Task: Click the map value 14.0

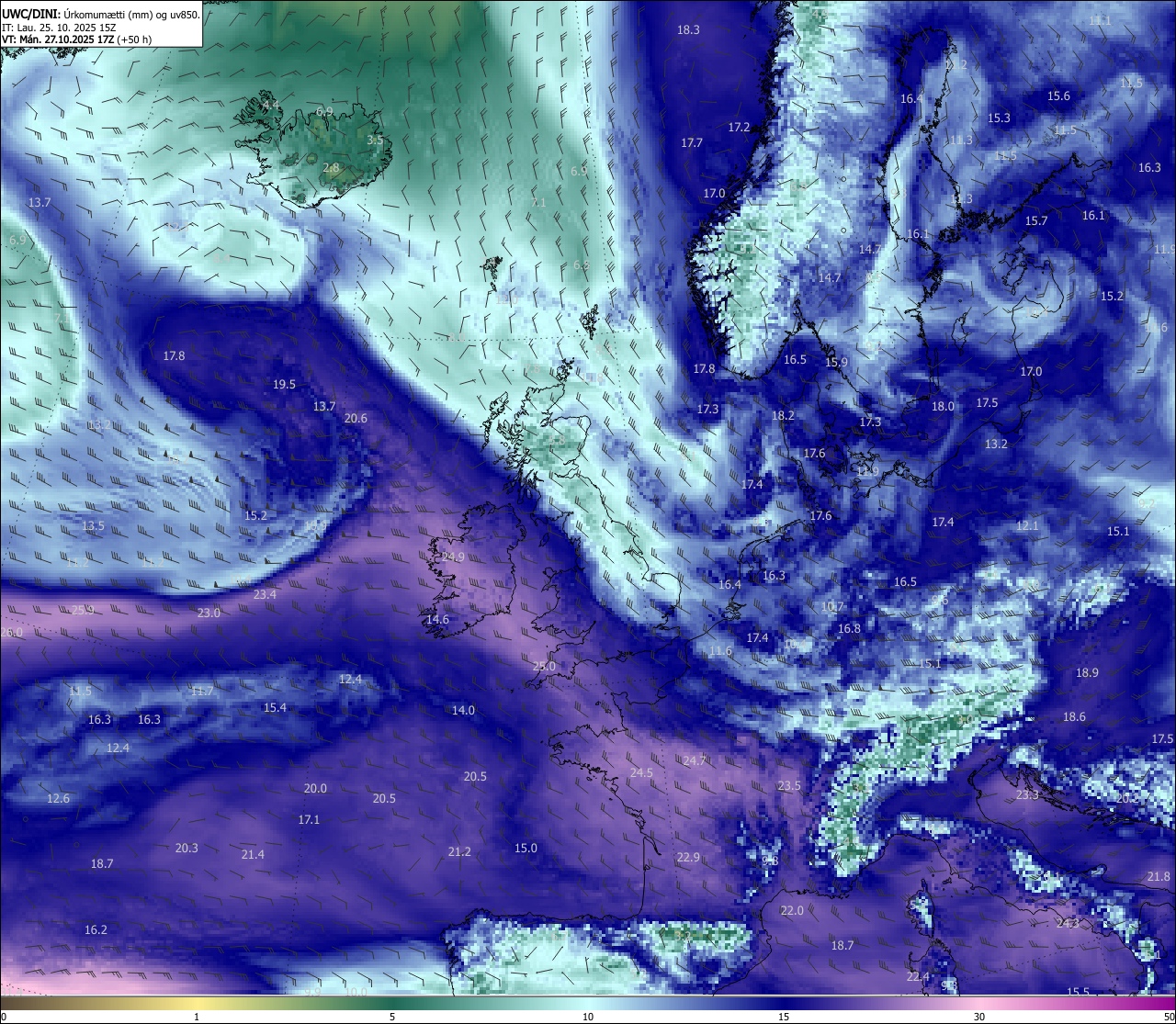Action: (x=463, y=711)
